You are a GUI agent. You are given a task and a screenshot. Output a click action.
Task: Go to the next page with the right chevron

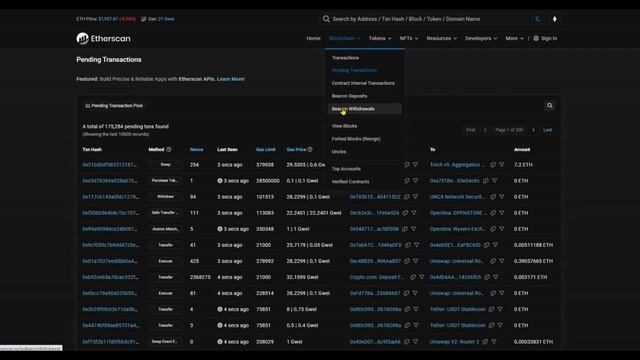(533, 130)
